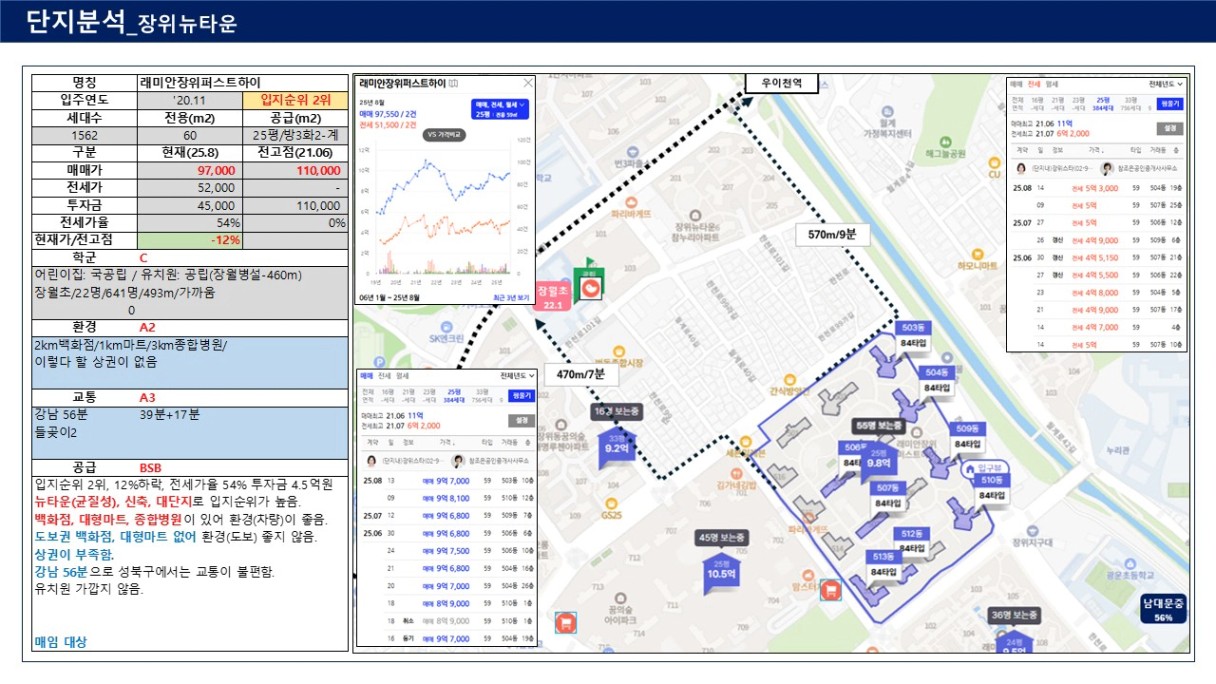Click the 110,000 전고점 sale price cell

click(295, 171)
